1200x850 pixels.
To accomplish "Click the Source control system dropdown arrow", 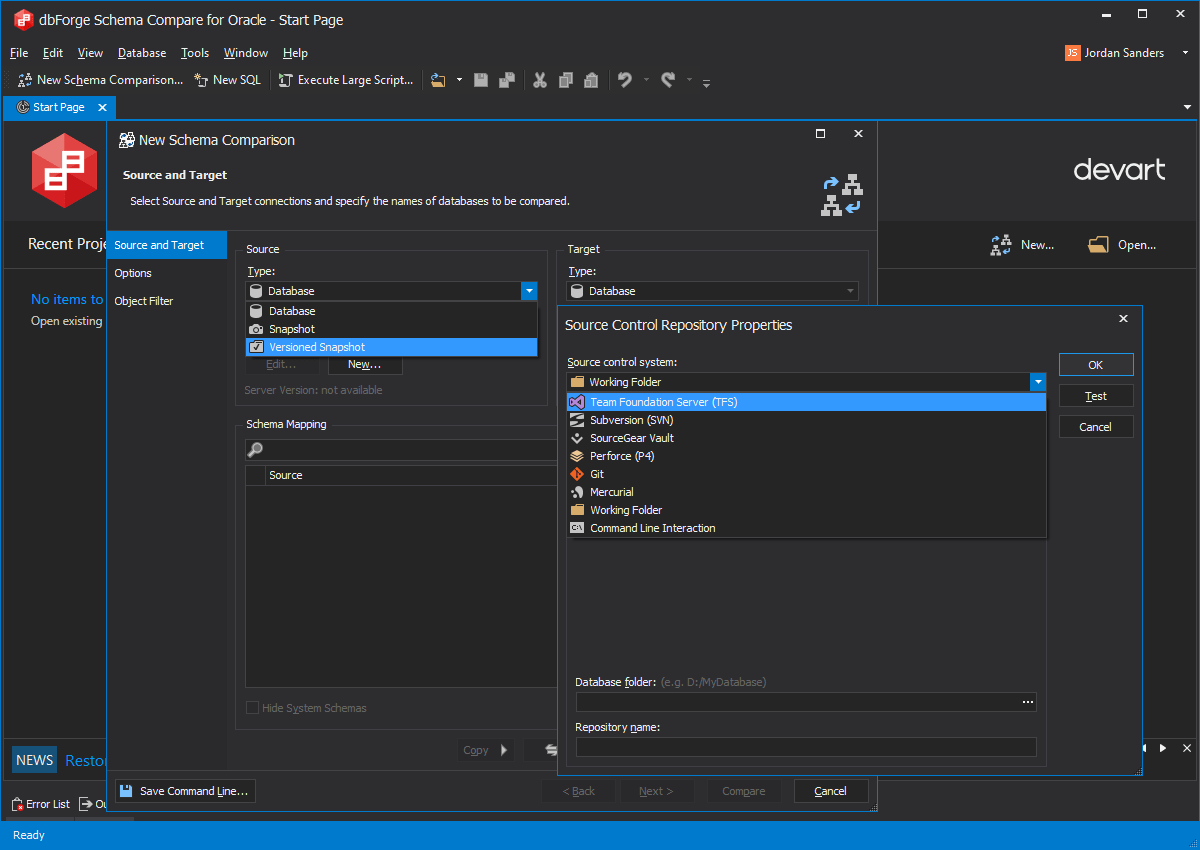I will tap(1038, 382).
